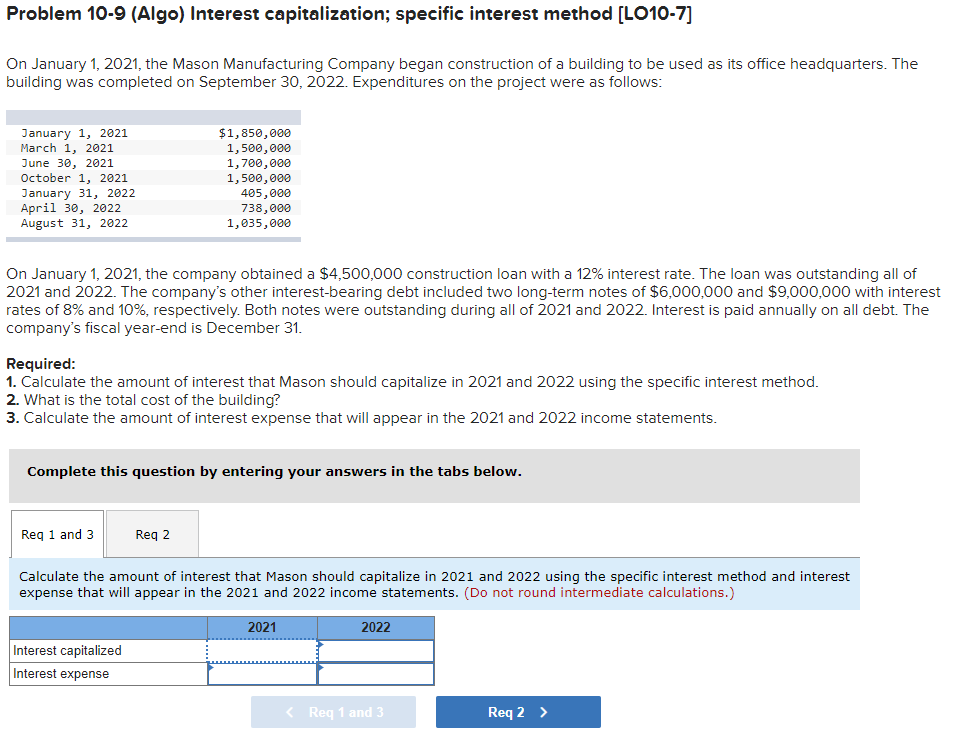Click the Interest expense 2021 entry field
Image resolution: width=960 pixels, height=755 pixels.
(261, 673)
